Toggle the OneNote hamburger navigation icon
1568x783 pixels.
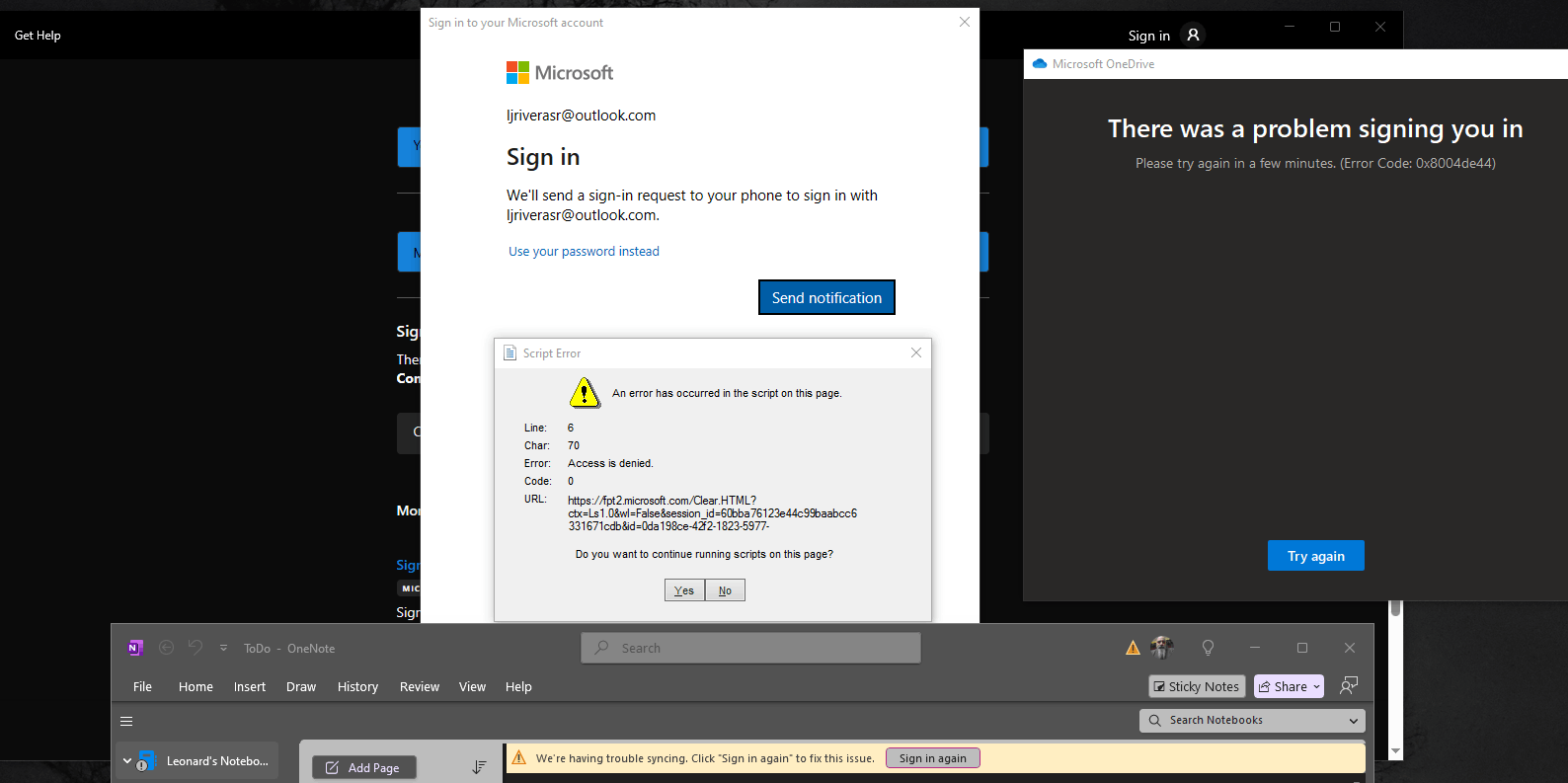[x=126, y=721]
